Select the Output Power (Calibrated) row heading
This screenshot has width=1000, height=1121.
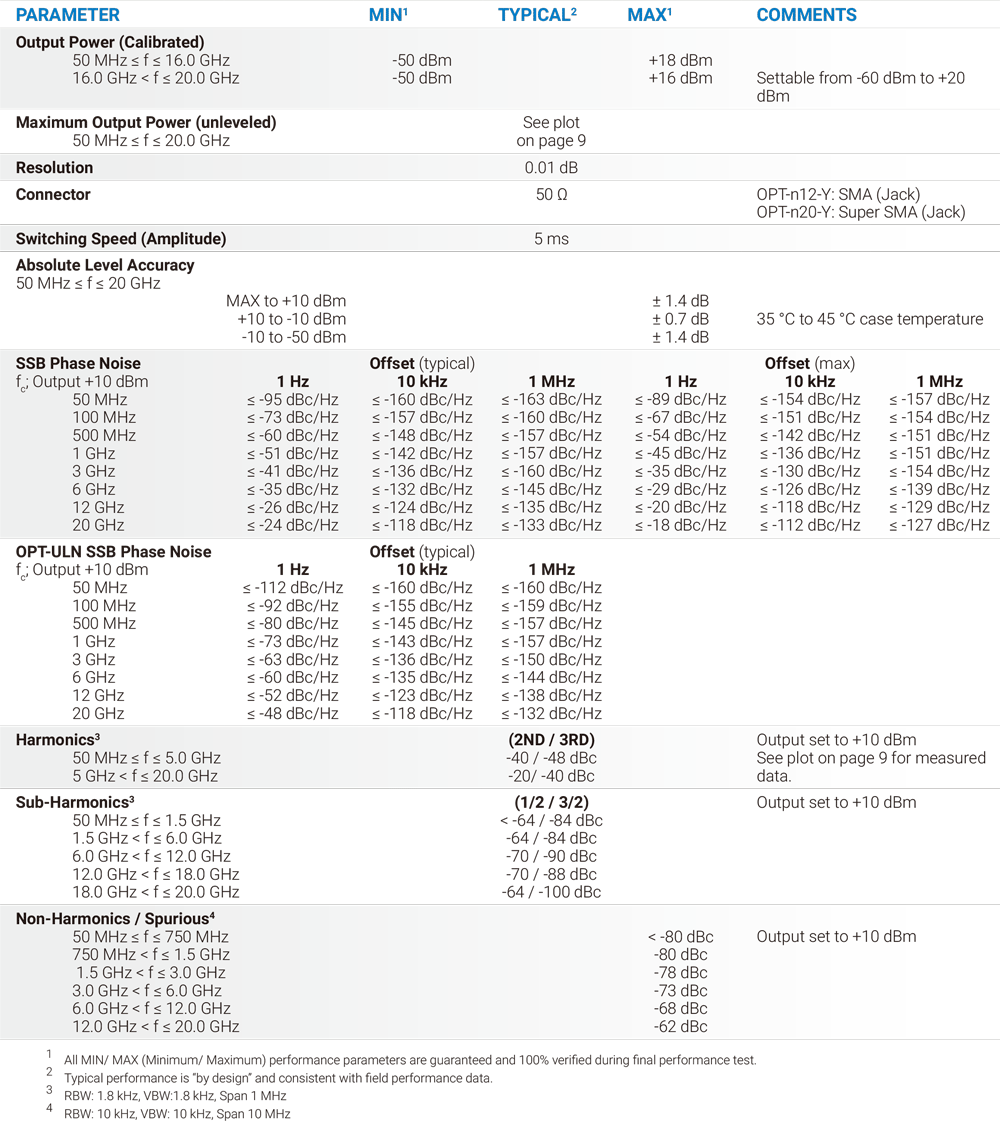point(110,42)
